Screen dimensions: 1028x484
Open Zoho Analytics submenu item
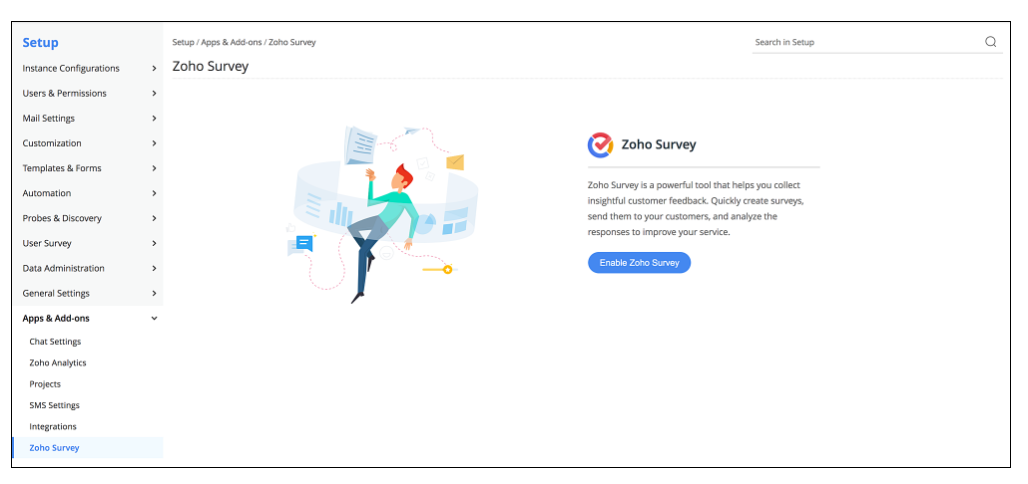tap(58, 363)
